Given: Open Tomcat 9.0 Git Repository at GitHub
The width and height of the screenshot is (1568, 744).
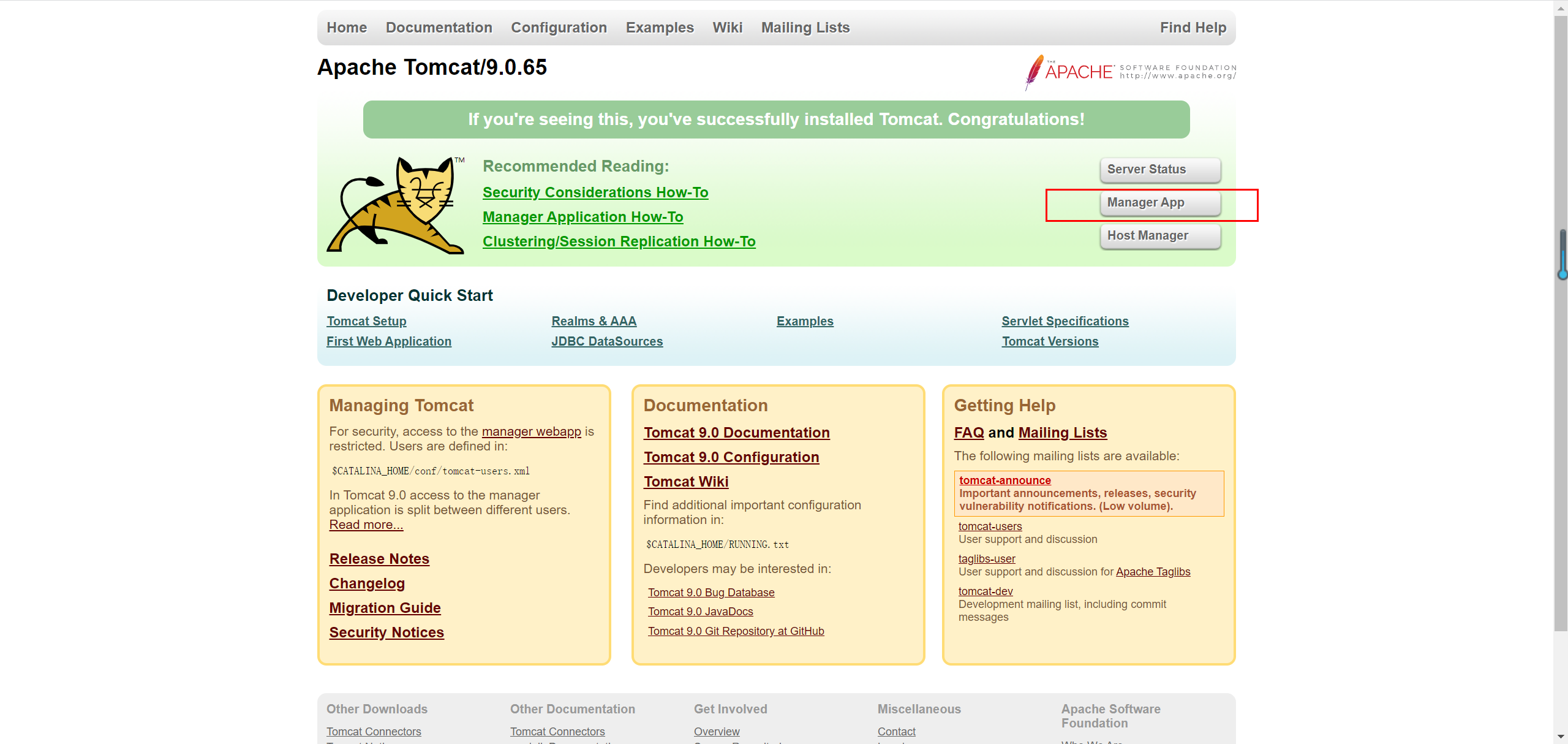Looking at the screenshot, I should [736, 631].
